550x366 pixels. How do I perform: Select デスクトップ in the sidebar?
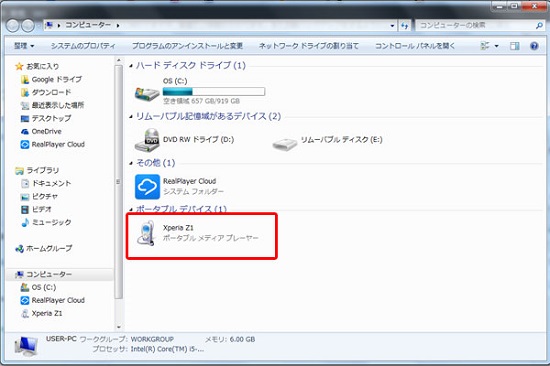[46, 118]
